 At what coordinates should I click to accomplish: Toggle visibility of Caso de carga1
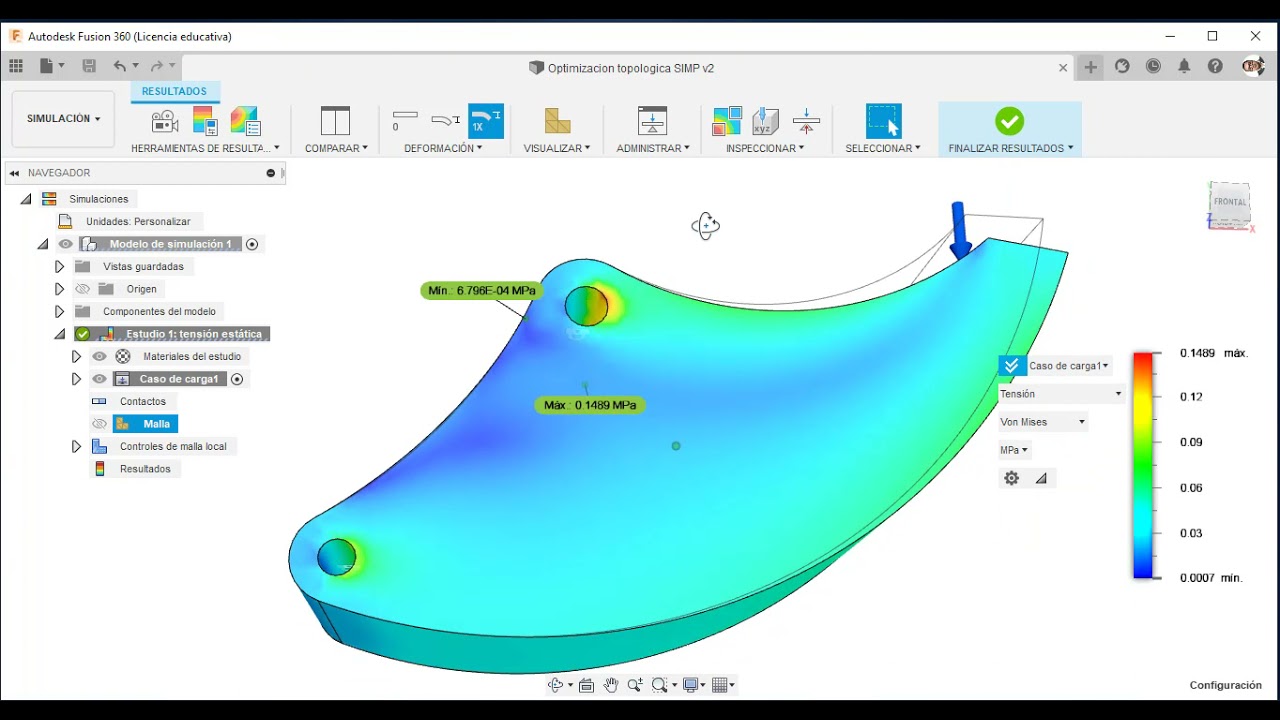pos(99,379)
